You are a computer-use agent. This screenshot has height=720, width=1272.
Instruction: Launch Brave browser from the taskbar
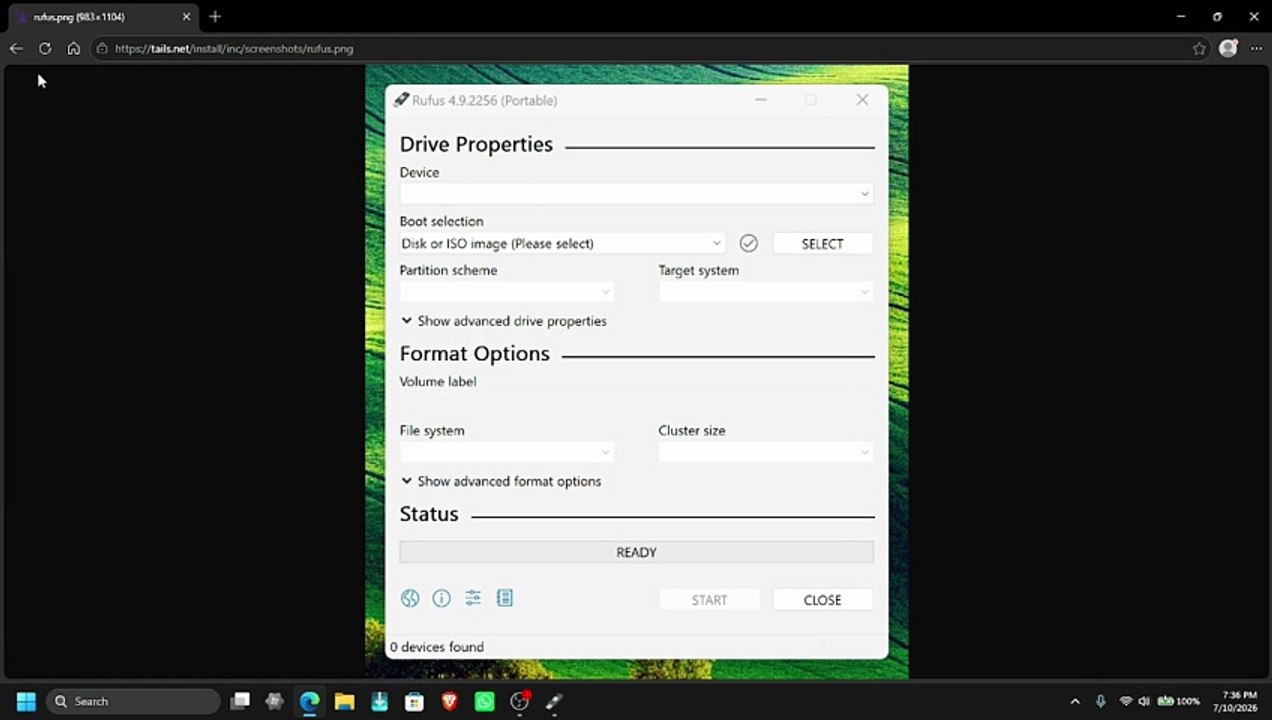[449, 701]
